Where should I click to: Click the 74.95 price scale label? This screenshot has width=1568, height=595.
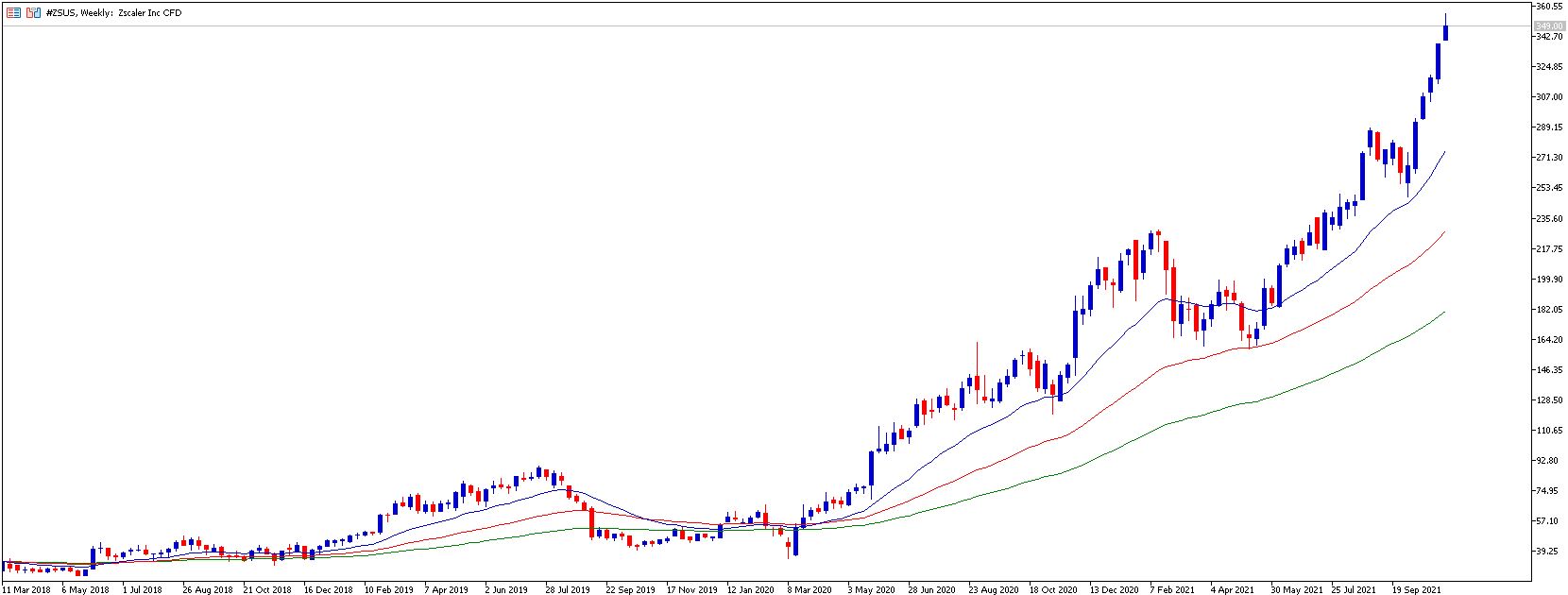click(x=1547, y=491)
